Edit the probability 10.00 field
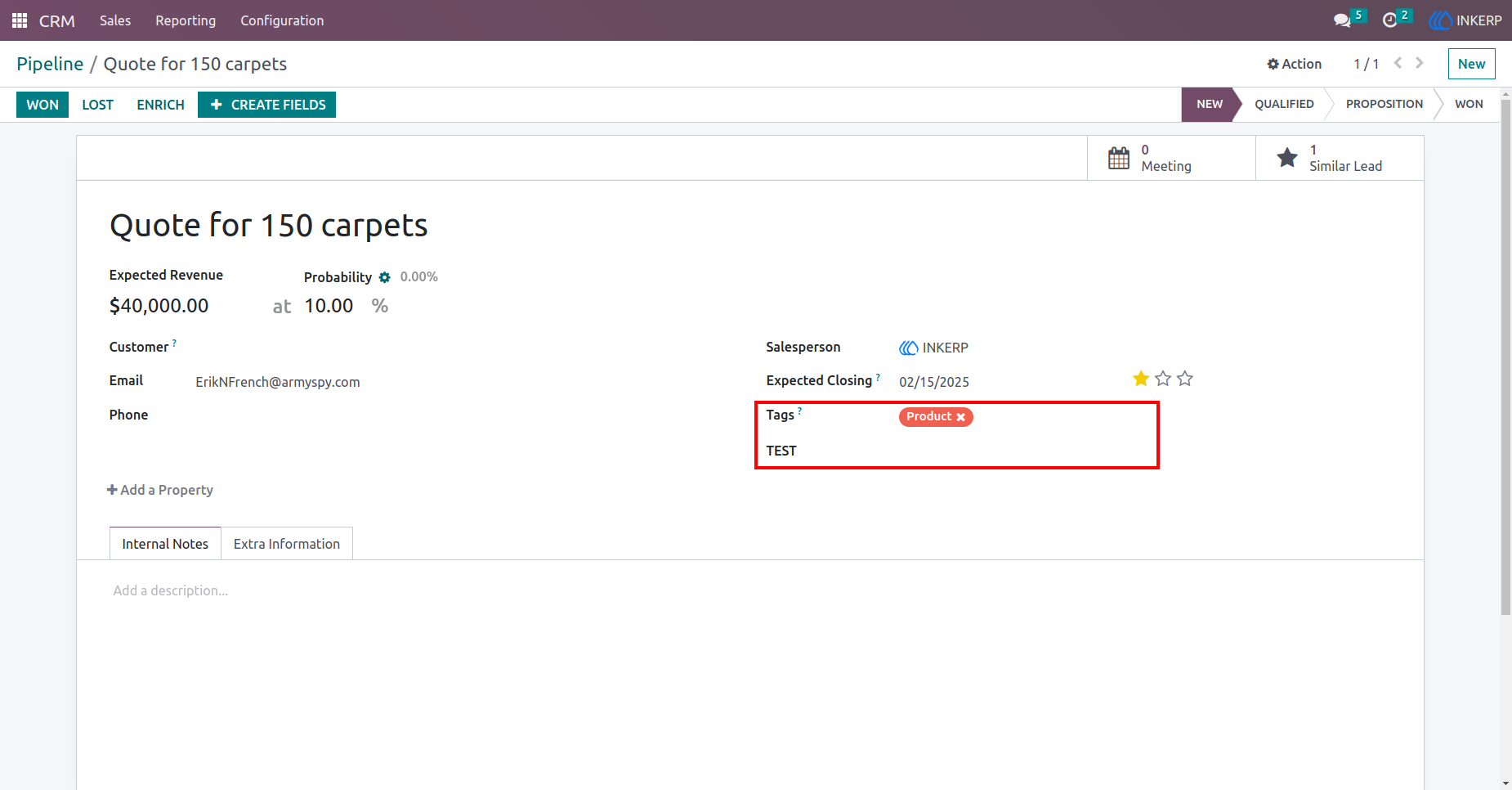1512x790 pixels. coord(329,306)
